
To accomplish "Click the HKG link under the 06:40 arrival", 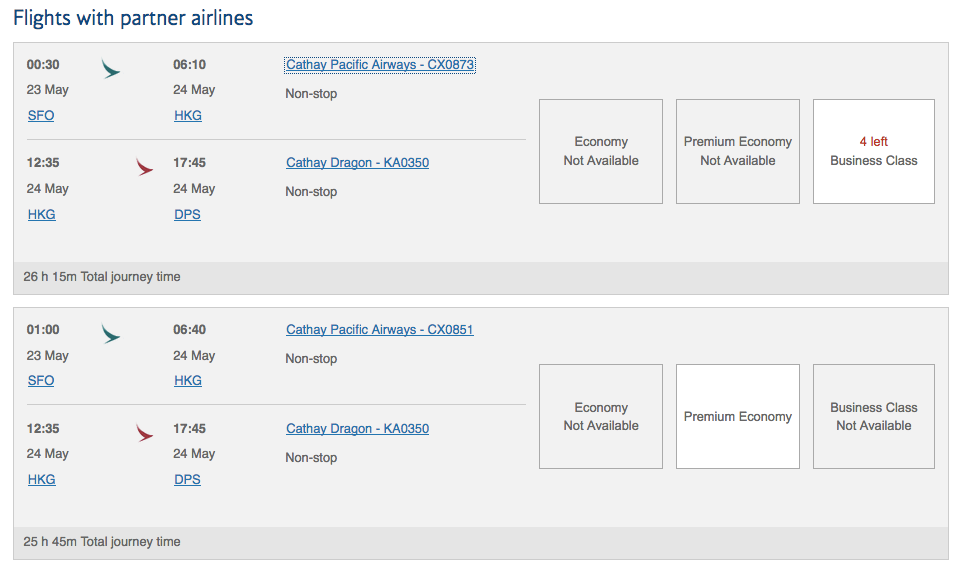I will 188,381.
